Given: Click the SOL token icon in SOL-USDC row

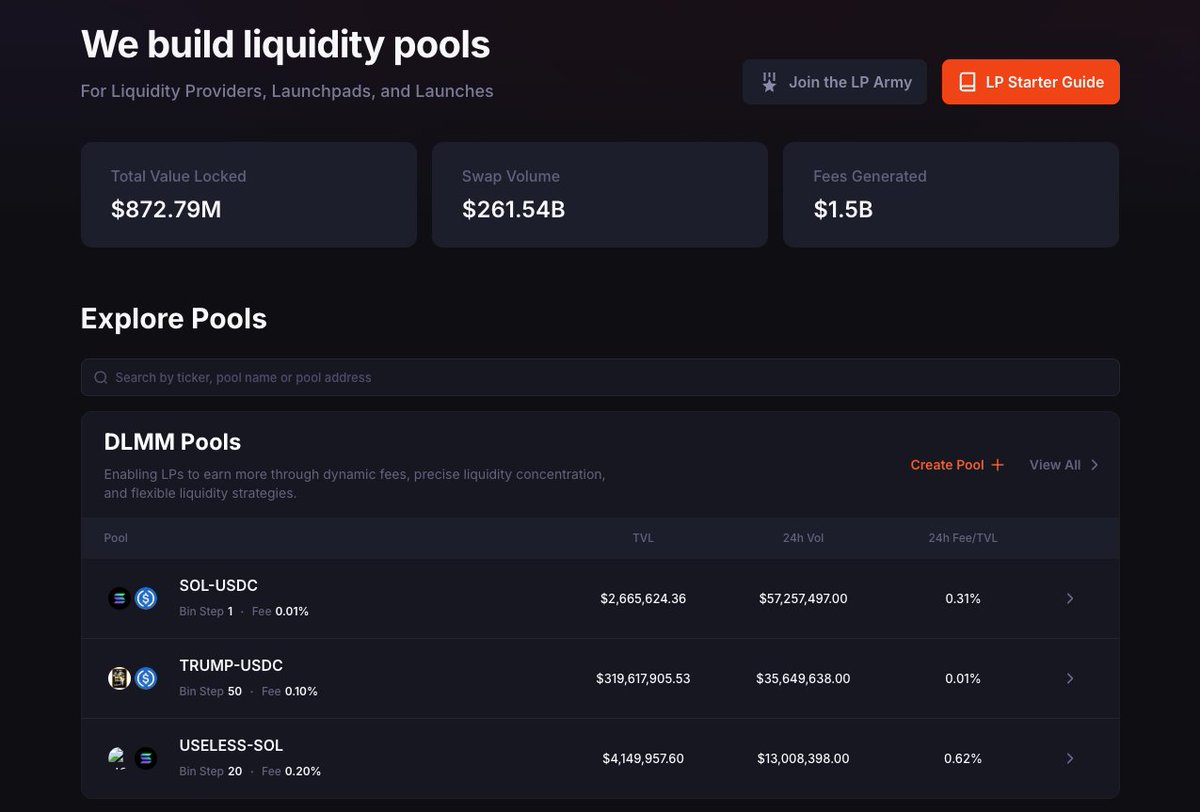Looking at the screenshot, I should coord(119,599).
